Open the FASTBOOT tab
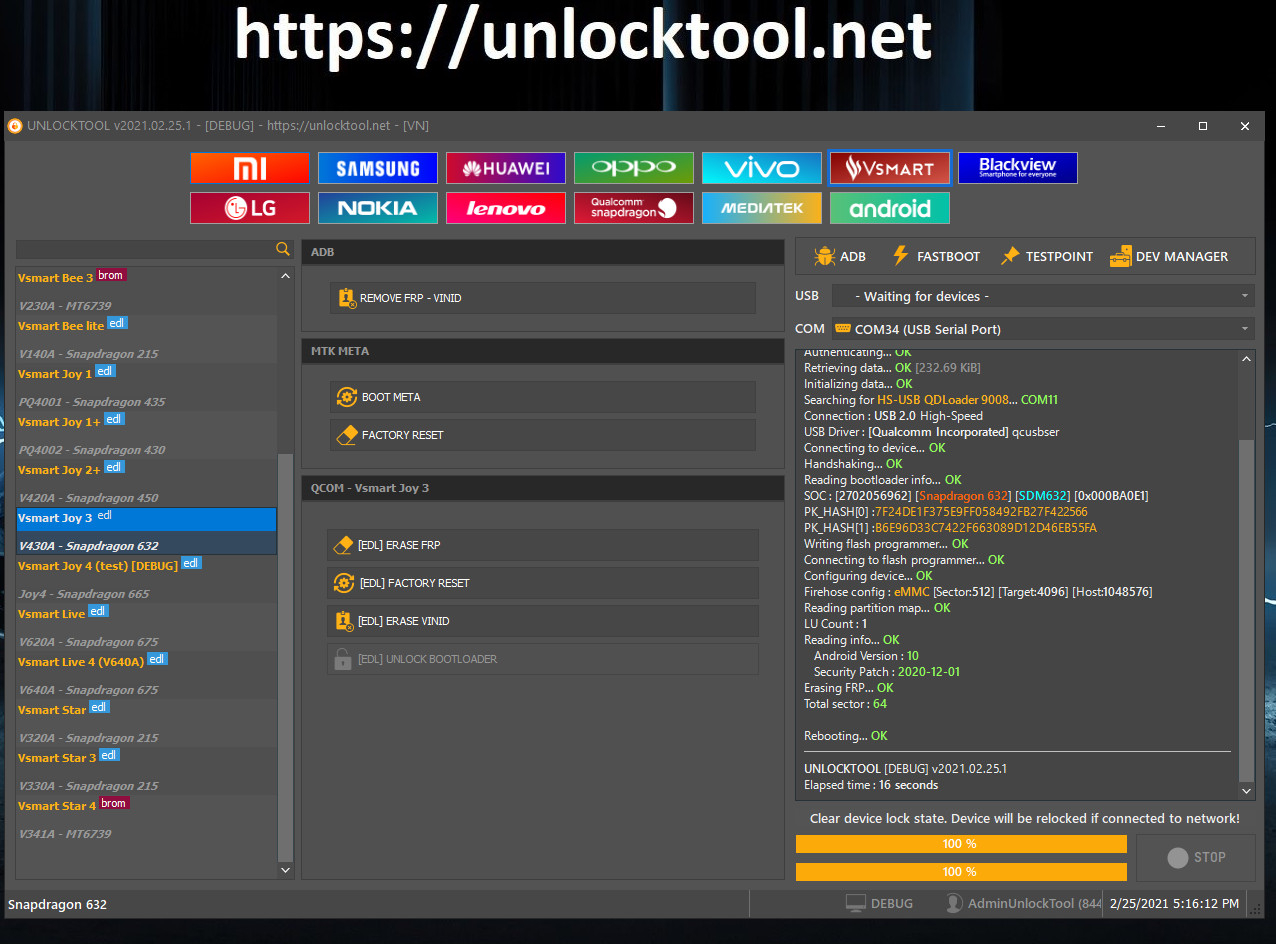The width and height of the screenshot is (1276, 944). (935, 256)
